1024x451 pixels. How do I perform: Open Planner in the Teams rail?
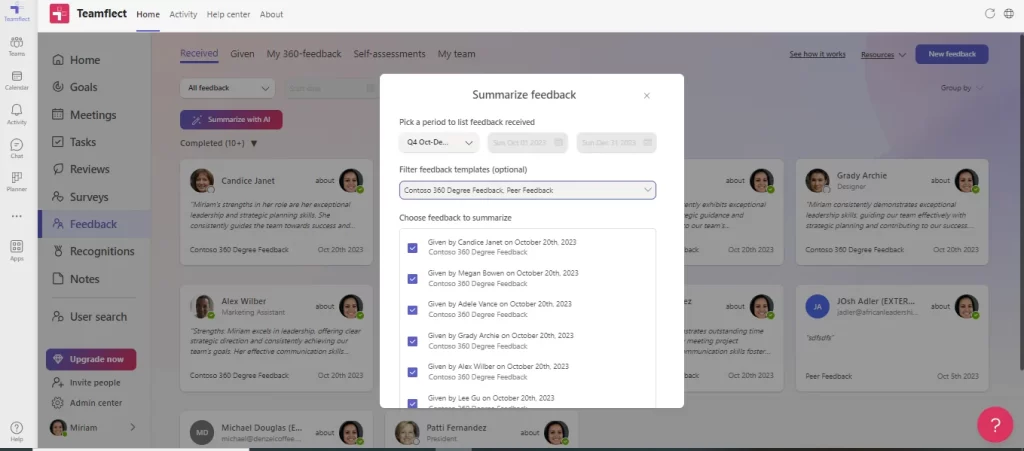[17, 182]
